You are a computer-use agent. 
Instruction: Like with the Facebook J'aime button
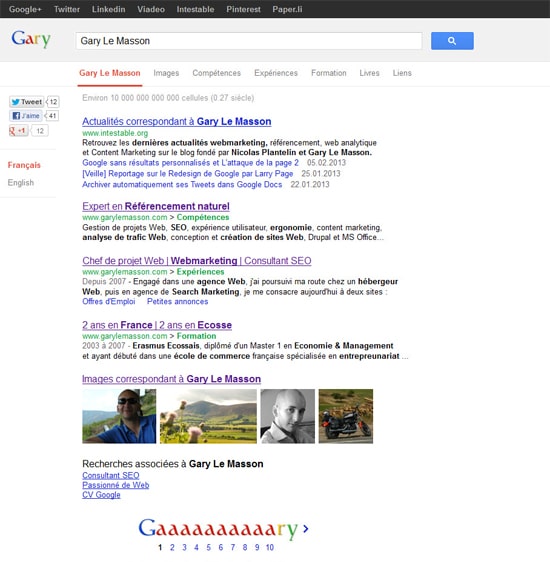25,116
